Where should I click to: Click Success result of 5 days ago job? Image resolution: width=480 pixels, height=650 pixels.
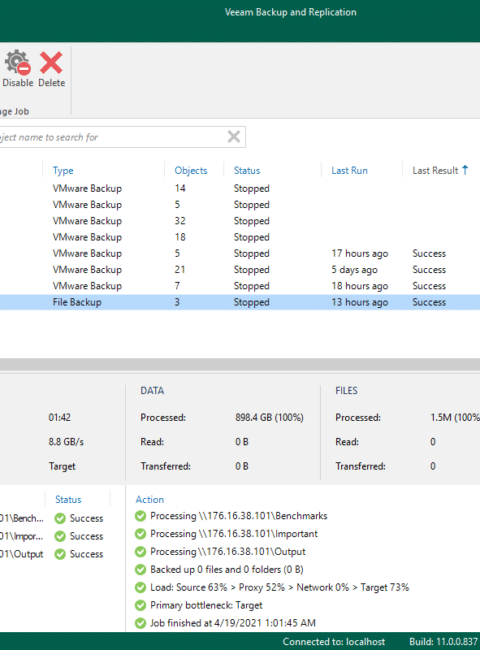(x=429, y=269)
